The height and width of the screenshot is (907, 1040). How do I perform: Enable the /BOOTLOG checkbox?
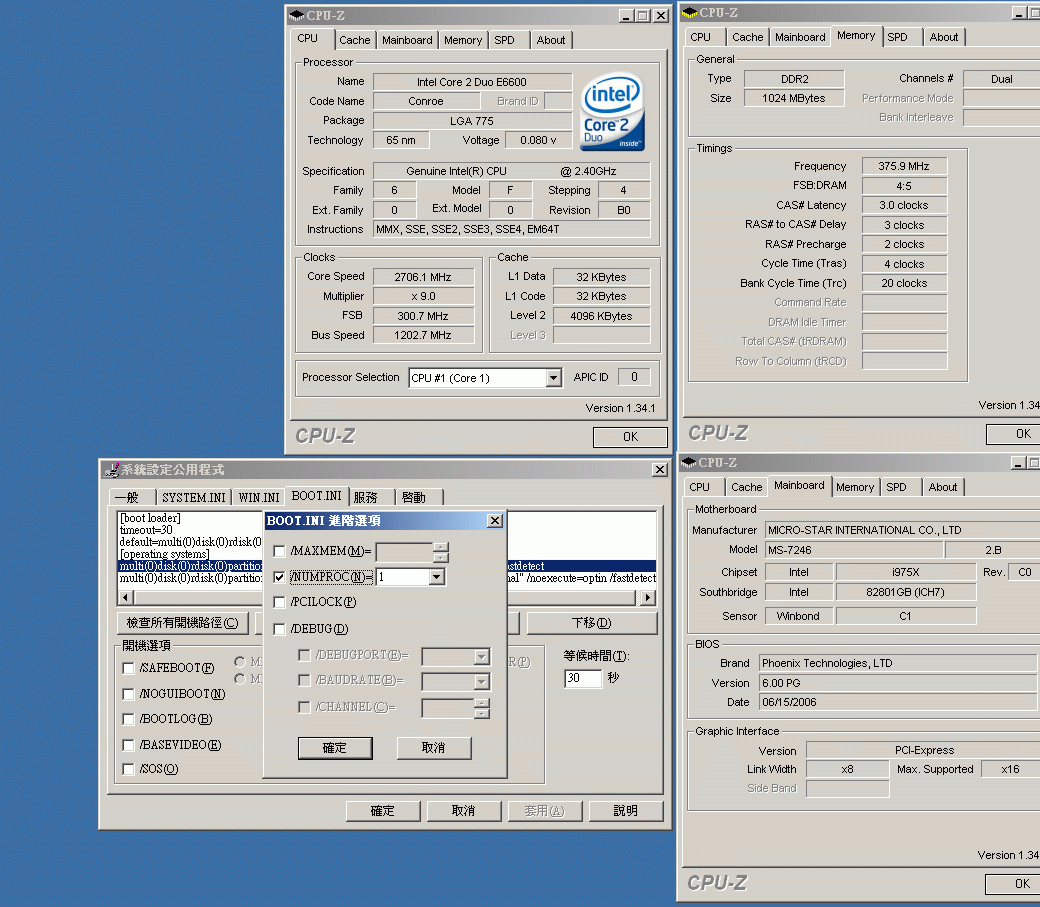129,719
